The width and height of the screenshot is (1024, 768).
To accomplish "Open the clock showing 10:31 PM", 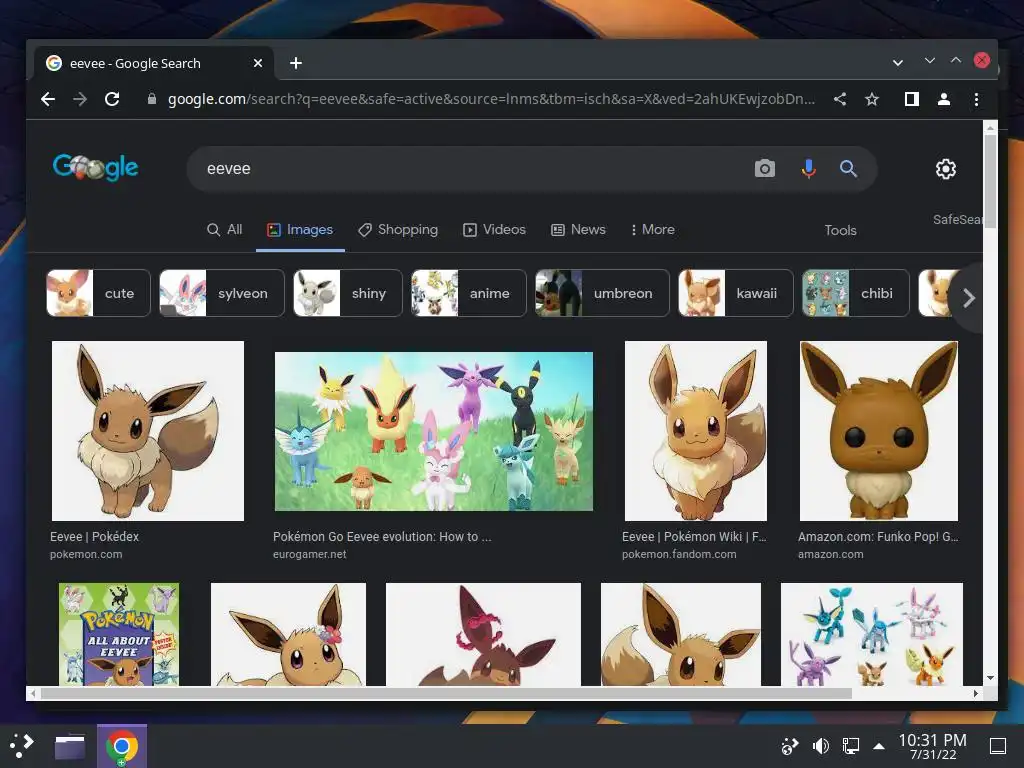I will [x=933, y=746].
